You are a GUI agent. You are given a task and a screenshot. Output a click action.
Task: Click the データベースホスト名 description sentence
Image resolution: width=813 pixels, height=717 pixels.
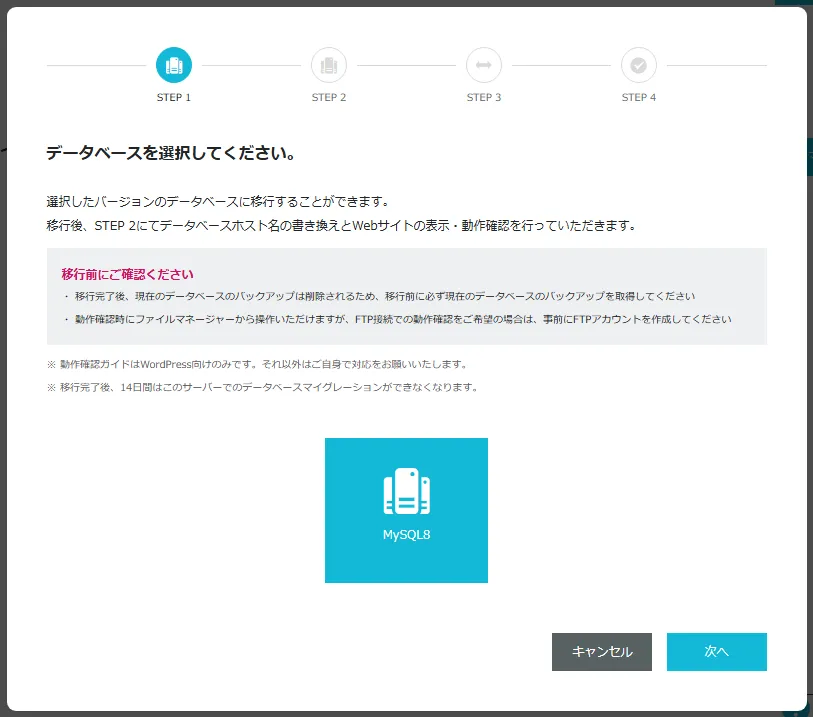pos(340,225)
